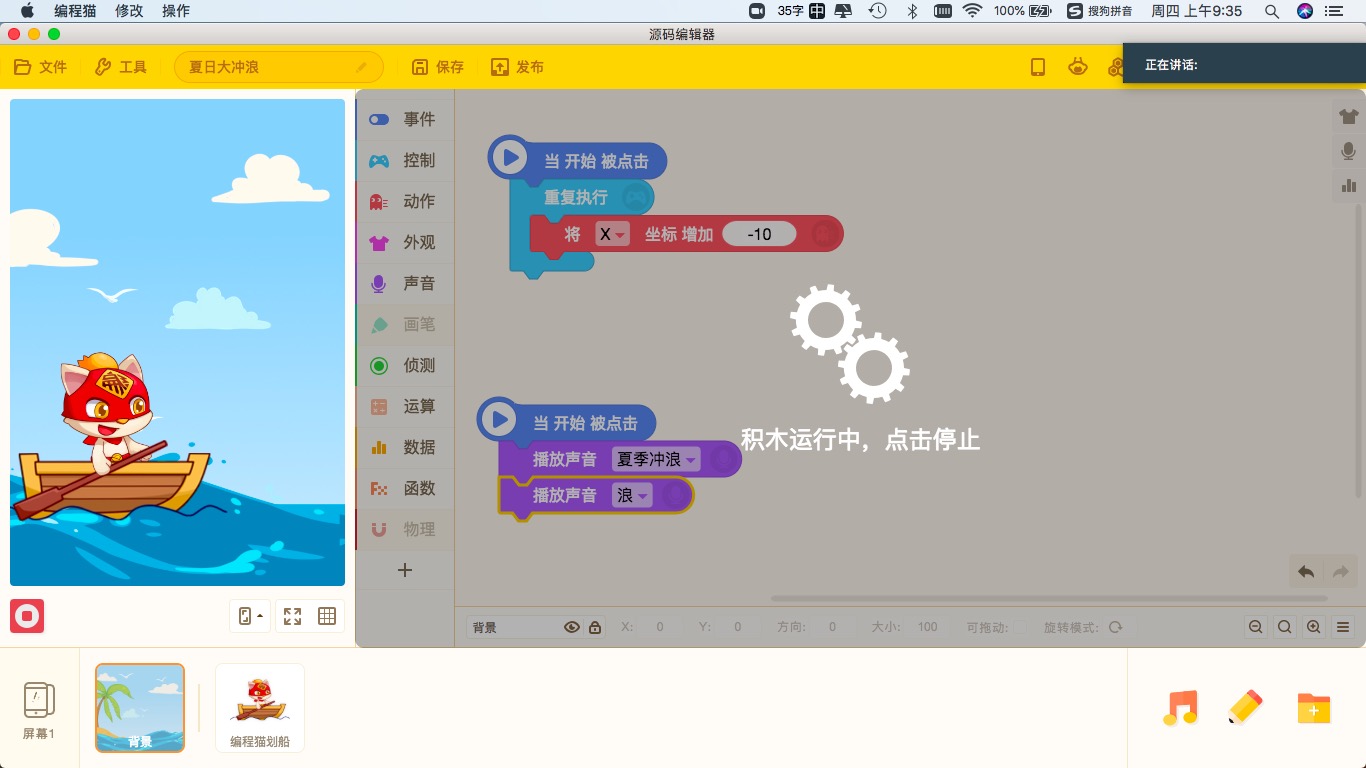Viewport: 1366px width, 768px height.
Task: Click the plus button to add block categories
Action: [x=404, y=570]
